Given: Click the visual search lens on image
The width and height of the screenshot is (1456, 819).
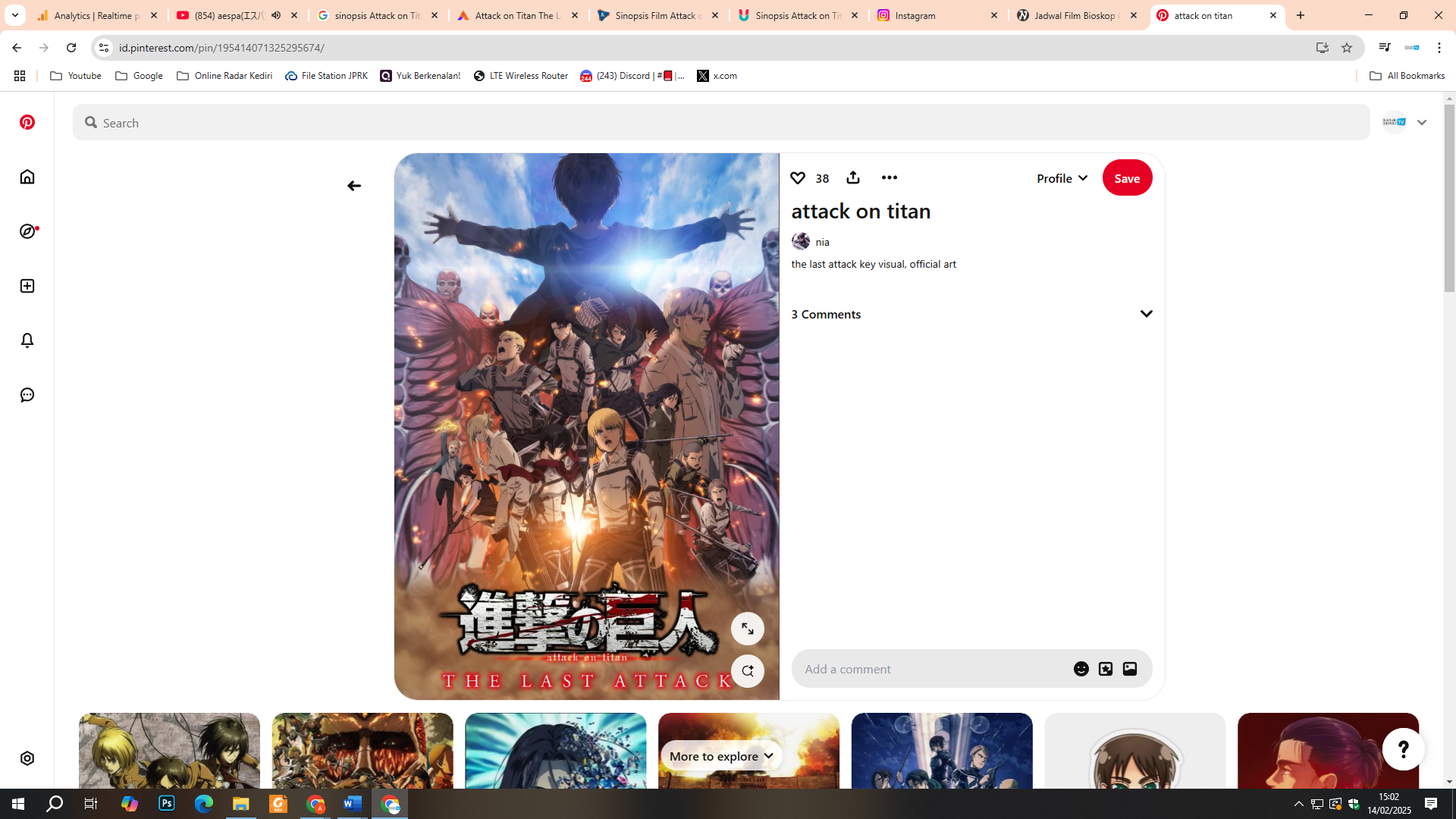Looking at the screenshot, I should point(748,671).
